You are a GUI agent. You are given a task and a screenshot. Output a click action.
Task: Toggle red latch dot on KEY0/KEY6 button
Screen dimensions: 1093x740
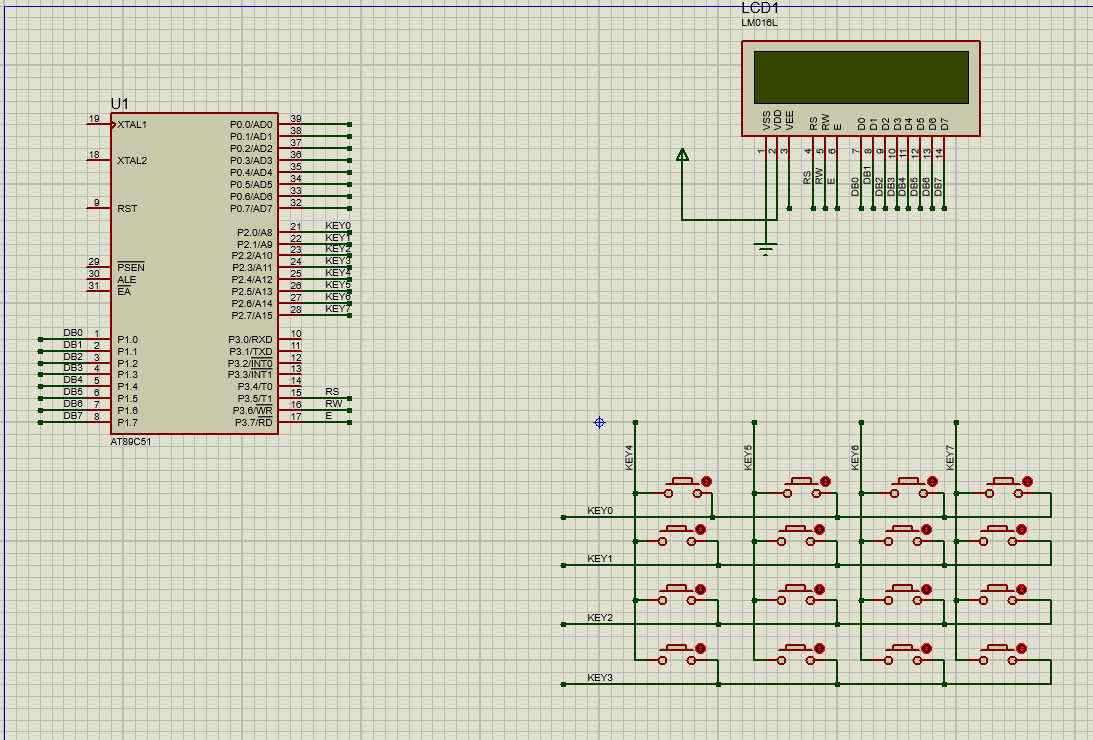click(933, 481)
